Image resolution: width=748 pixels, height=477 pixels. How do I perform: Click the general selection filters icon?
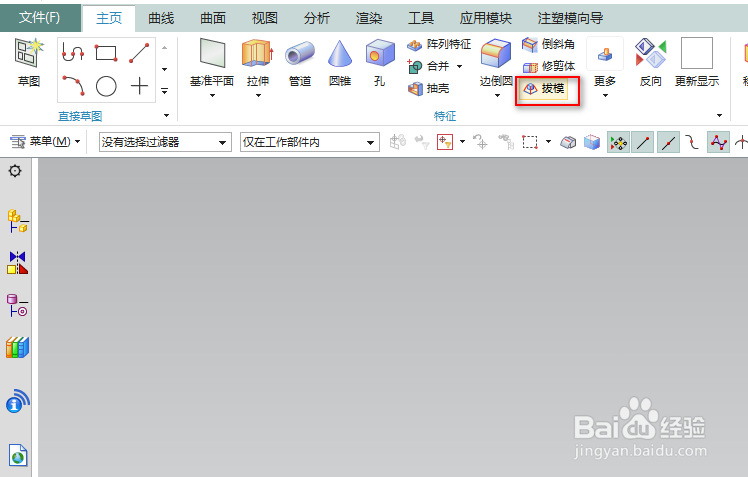coord(445,142)
